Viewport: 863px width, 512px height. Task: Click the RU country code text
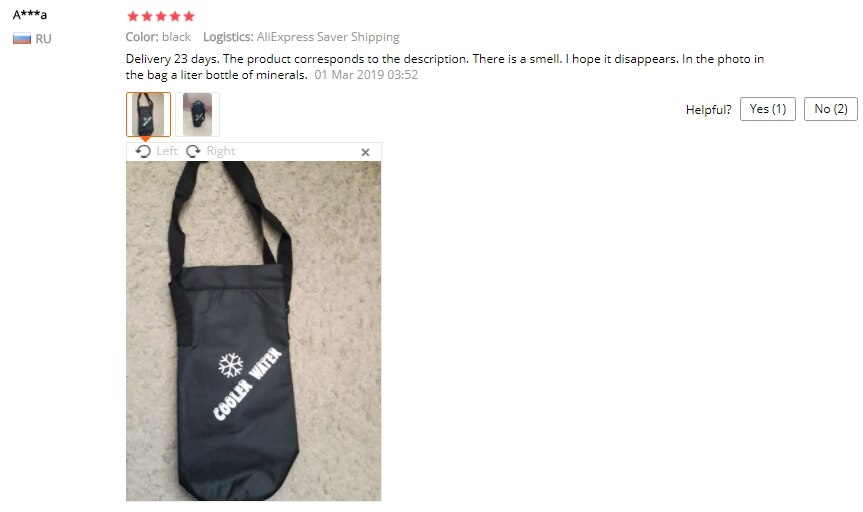click(43, 39)
